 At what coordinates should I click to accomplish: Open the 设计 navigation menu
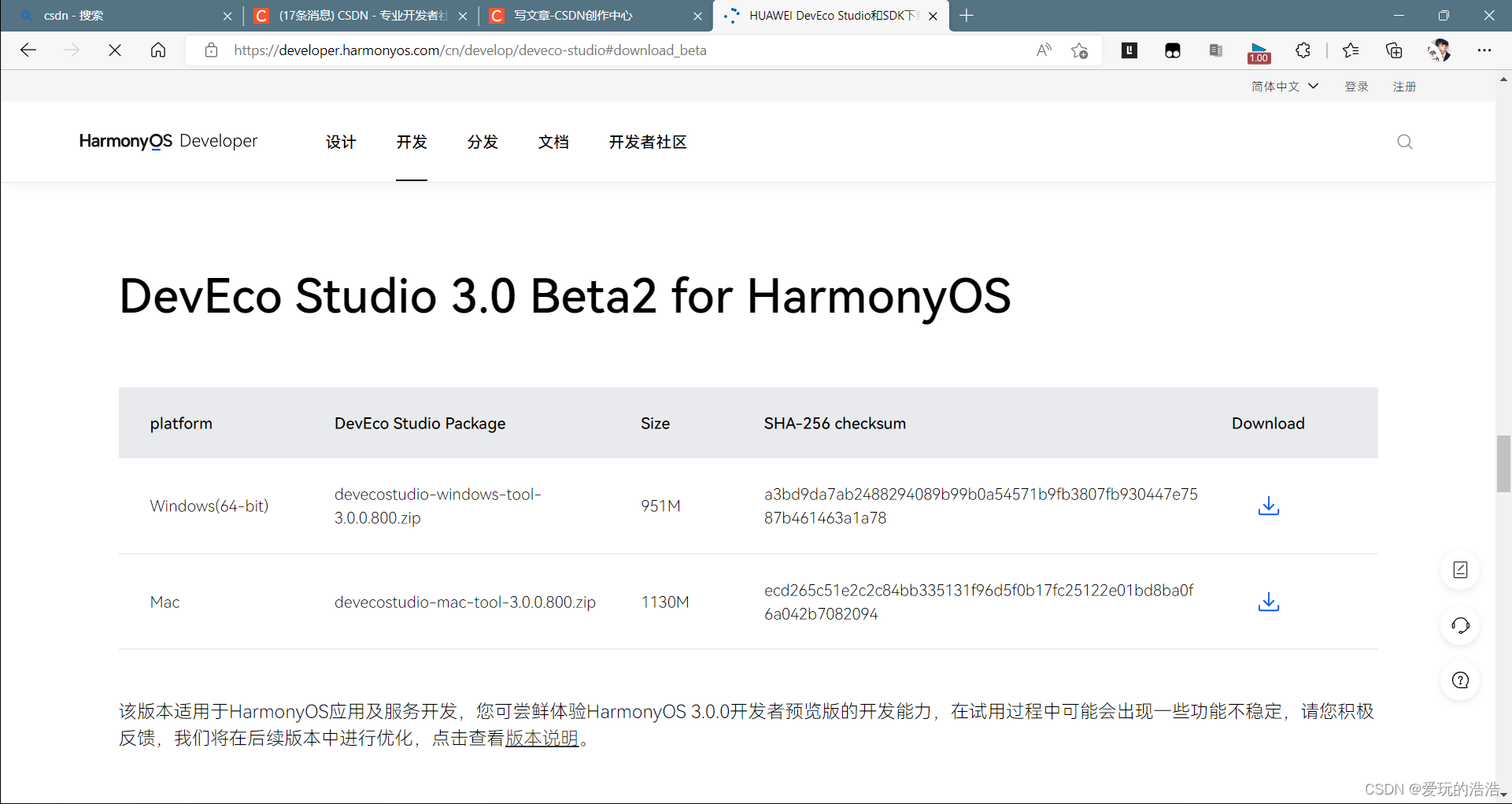341,142
